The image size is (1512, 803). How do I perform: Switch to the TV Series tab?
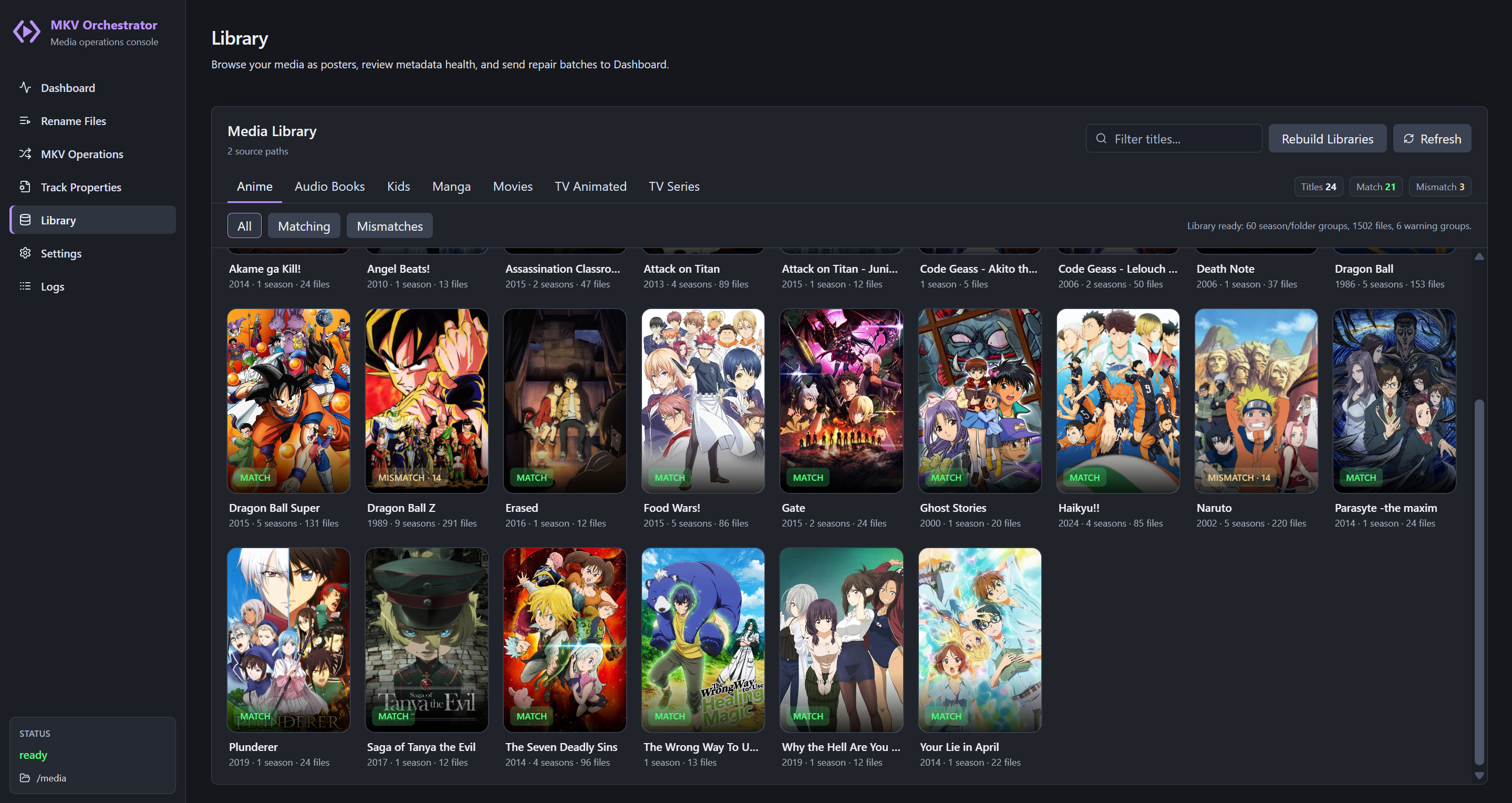pos(674,186)
